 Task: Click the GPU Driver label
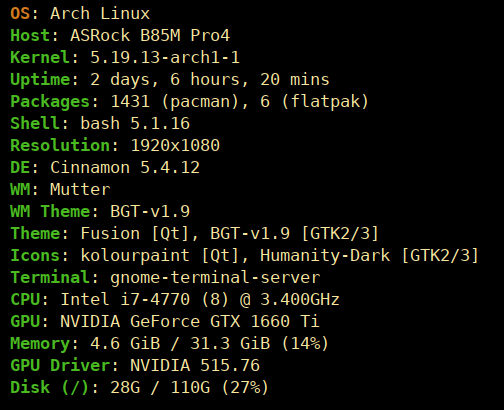[x=60, y=365]
